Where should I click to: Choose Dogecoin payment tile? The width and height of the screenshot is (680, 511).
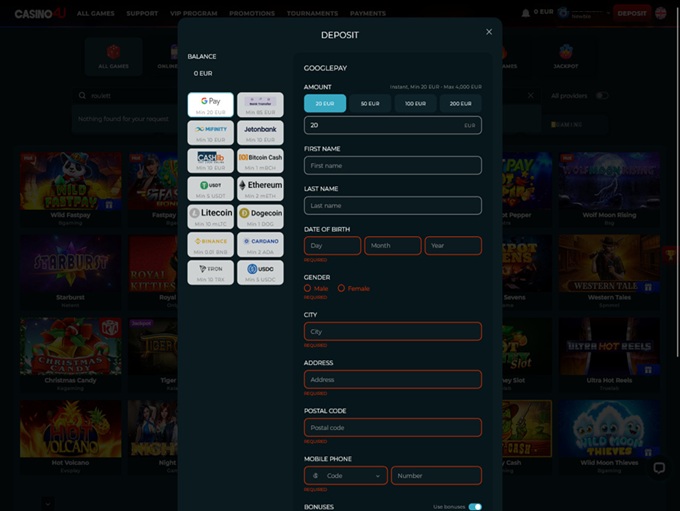260,216
